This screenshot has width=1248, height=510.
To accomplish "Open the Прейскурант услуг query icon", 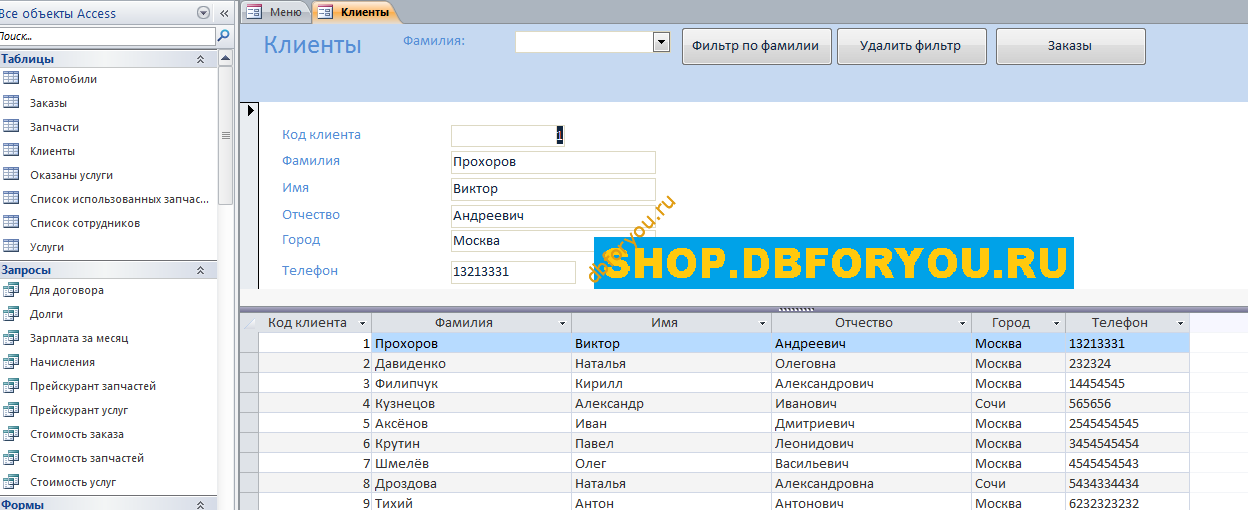I will [x=12, y=410].
